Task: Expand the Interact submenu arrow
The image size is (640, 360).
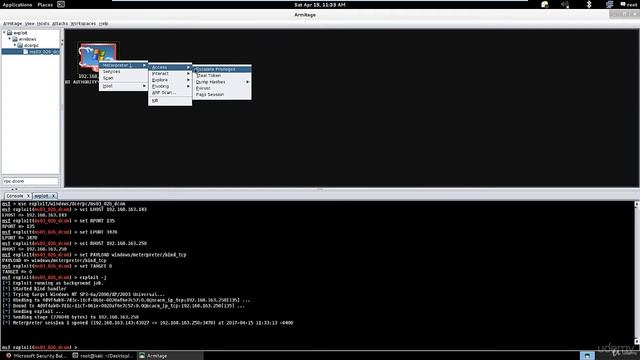Action: click(189, 73)
